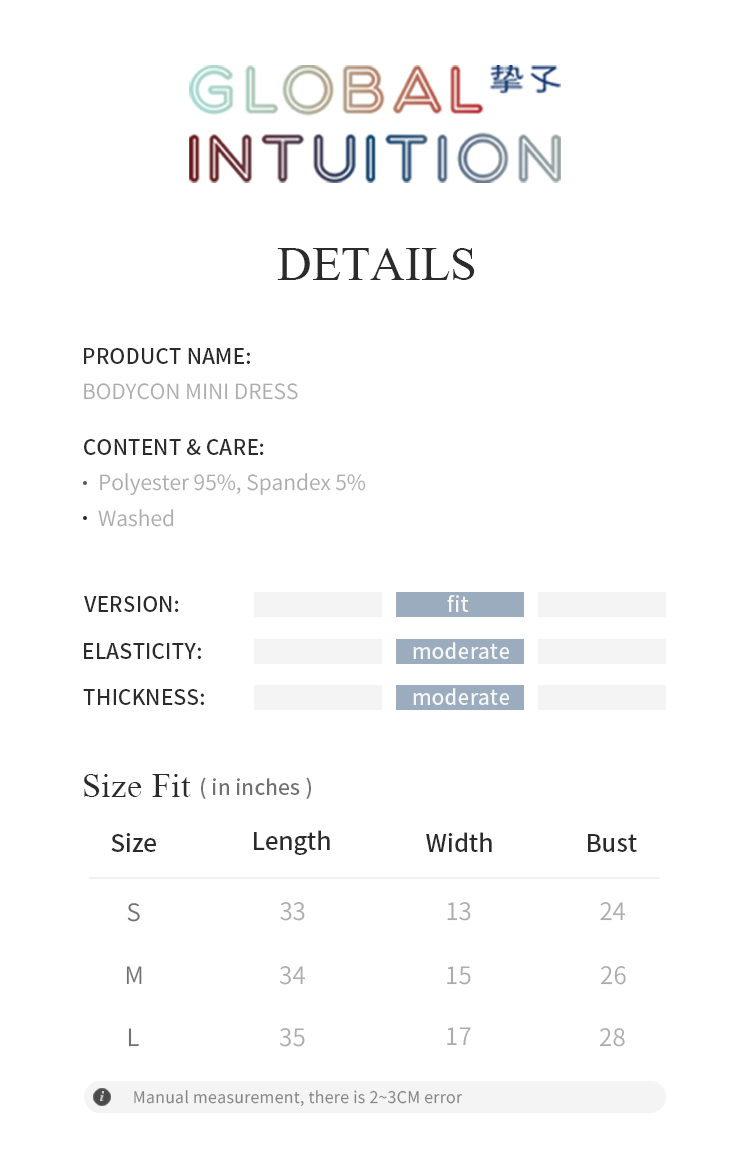Click the Width column header

(459, 843)
